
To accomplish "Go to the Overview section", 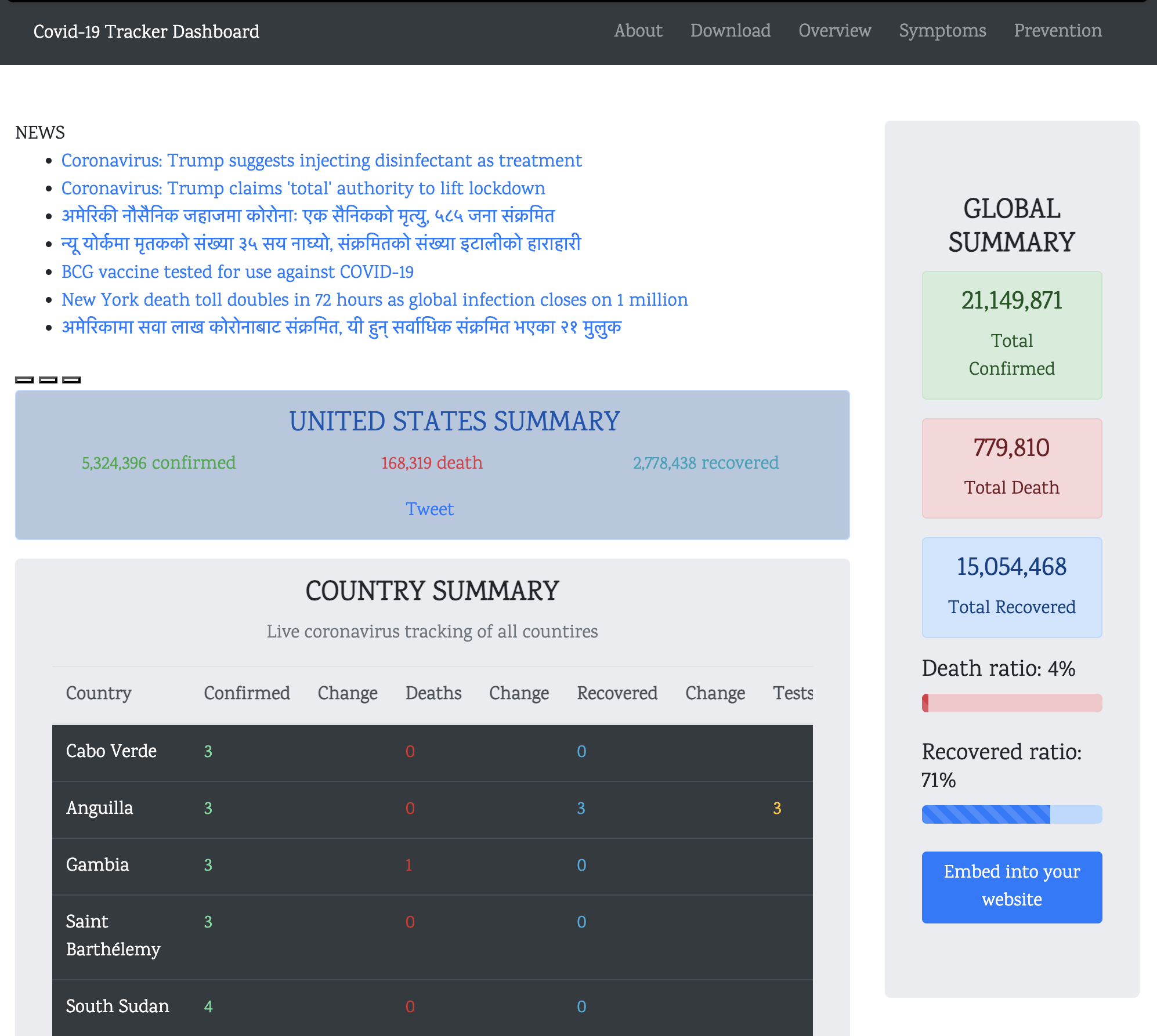I will (835, 31).
